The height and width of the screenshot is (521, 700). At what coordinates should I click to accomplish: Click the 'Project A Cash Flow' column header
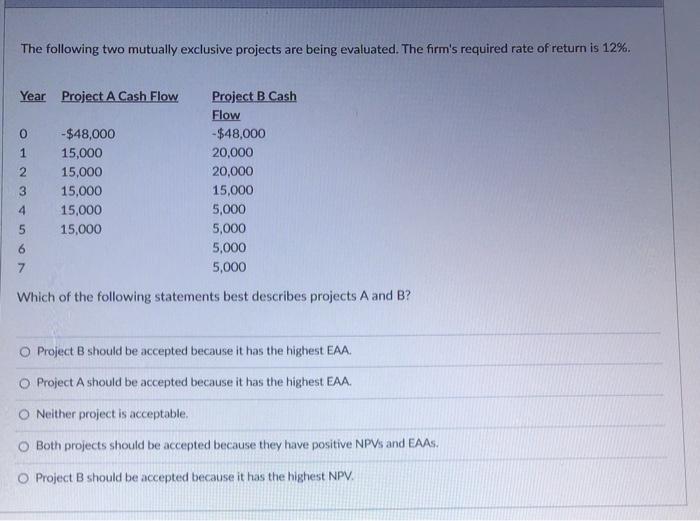pyautogui.click(x=120, y=96)
